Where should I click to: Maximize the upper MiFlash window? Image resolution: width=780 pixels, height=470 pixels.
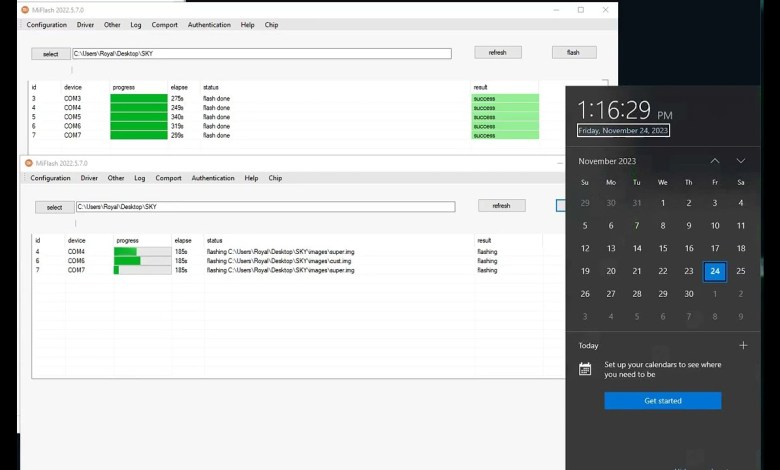(580, 10)
